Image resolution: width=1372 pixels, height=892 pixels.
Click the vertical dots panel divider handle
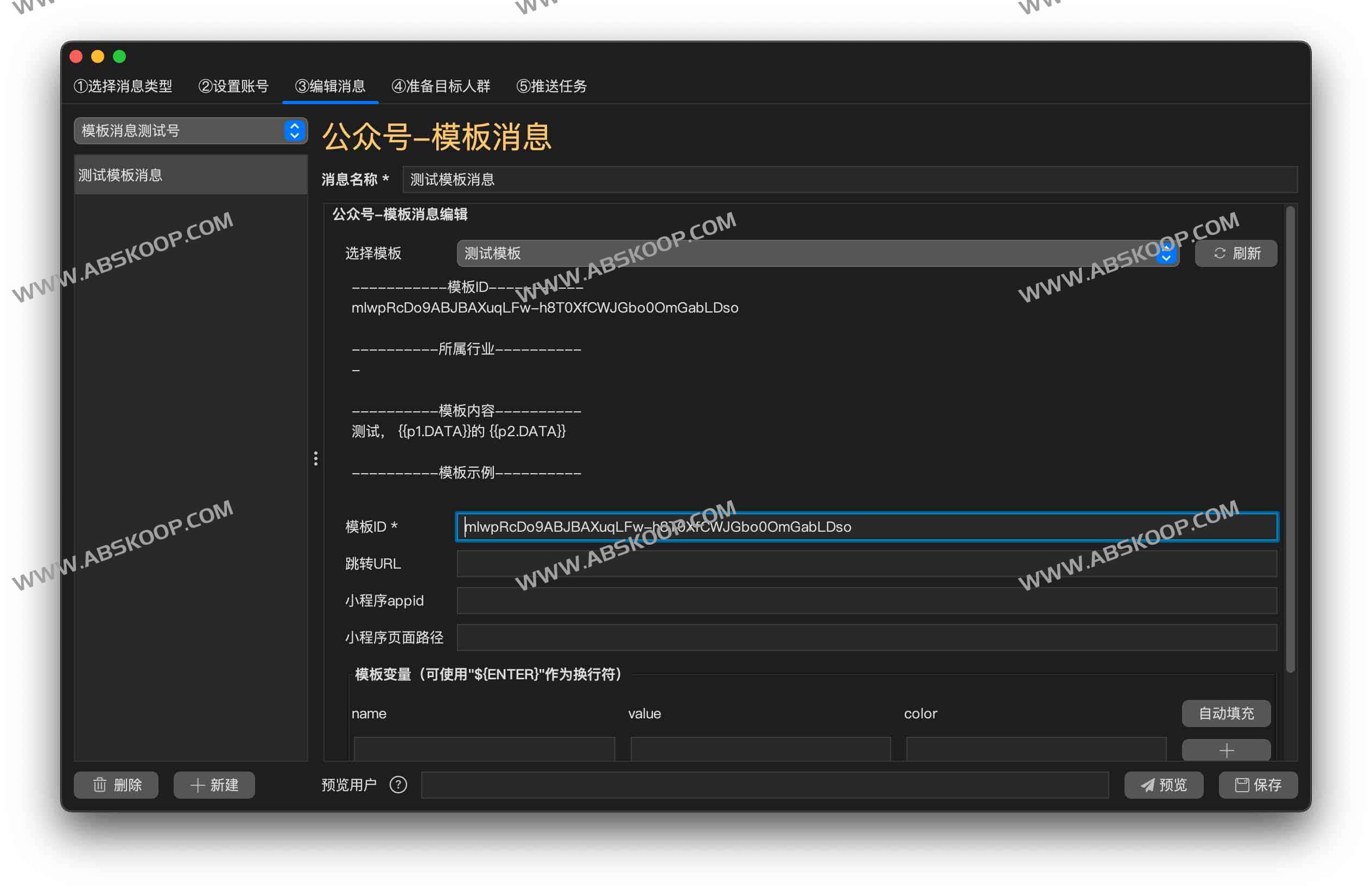click(316, 459)
